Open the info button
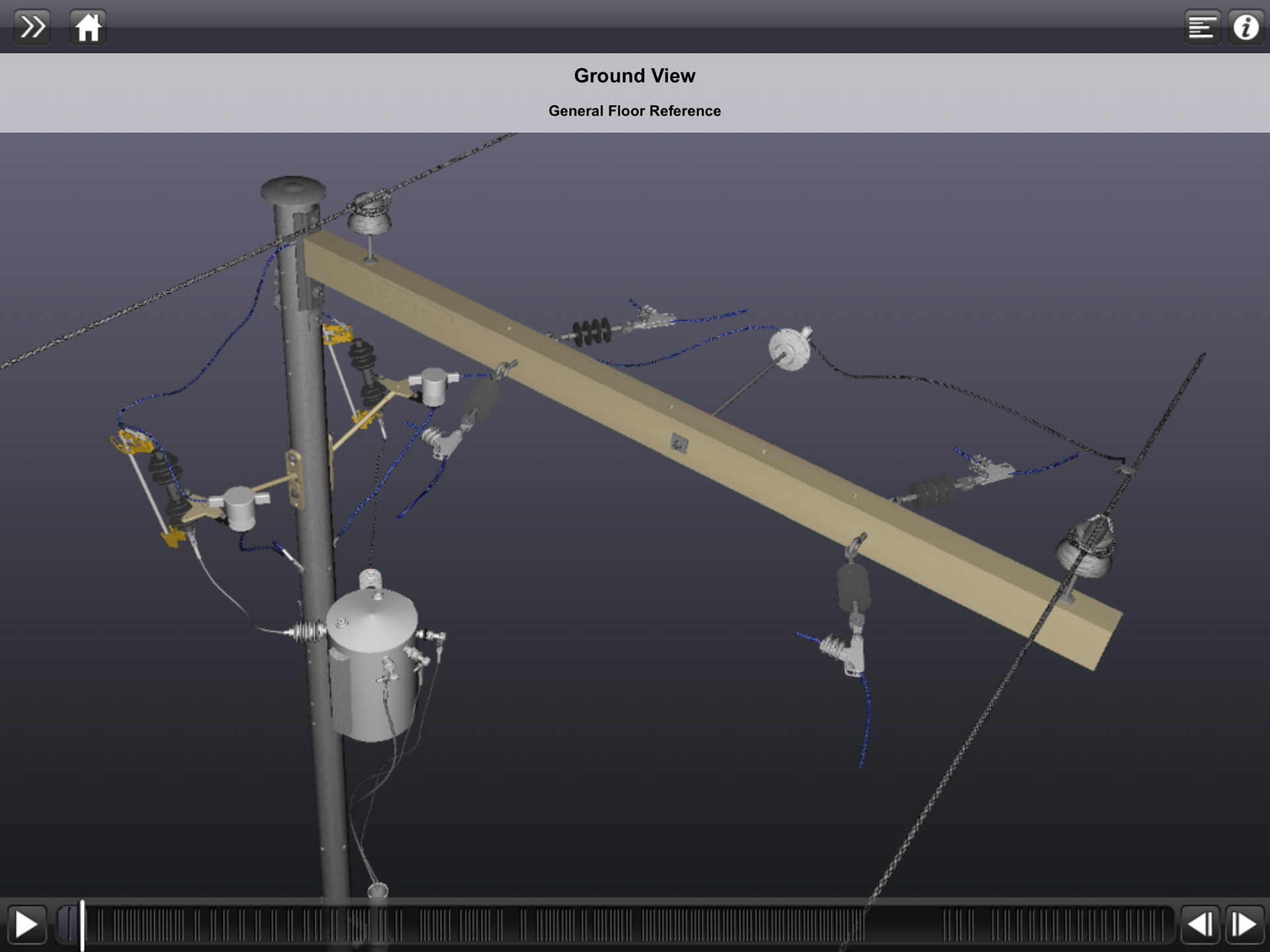The height and width of the screenshot is (952, 1270). tap(1246, 27)
